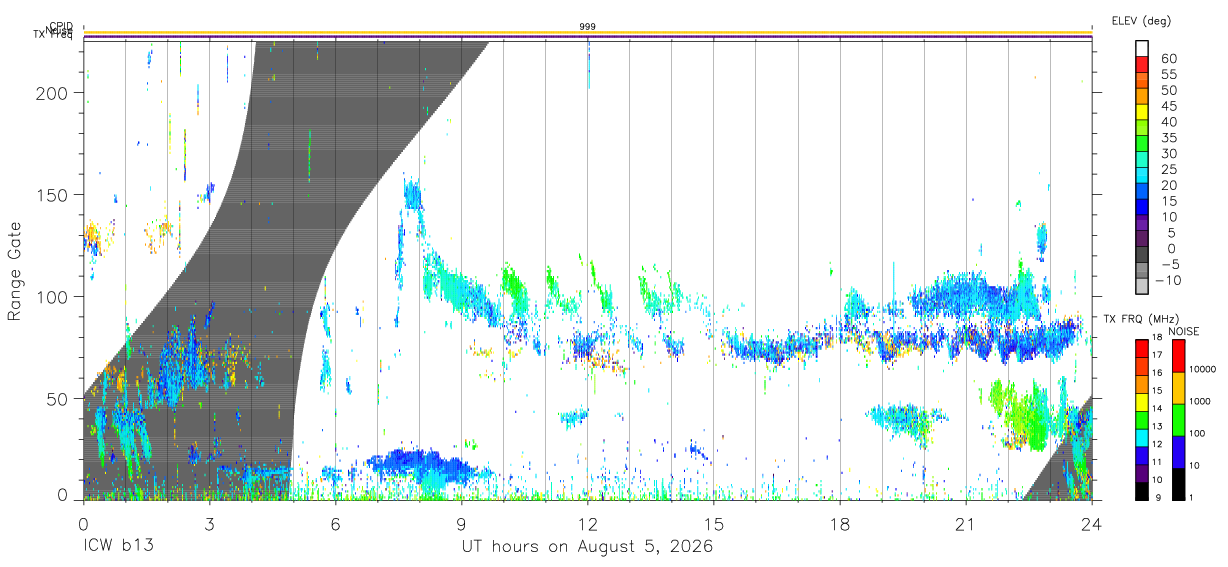The width and height of the screenshot is (1228, 567).
Task: Click the 45 label on ELEV scale
Action: pyautogui.click(x=1168, y=107)
